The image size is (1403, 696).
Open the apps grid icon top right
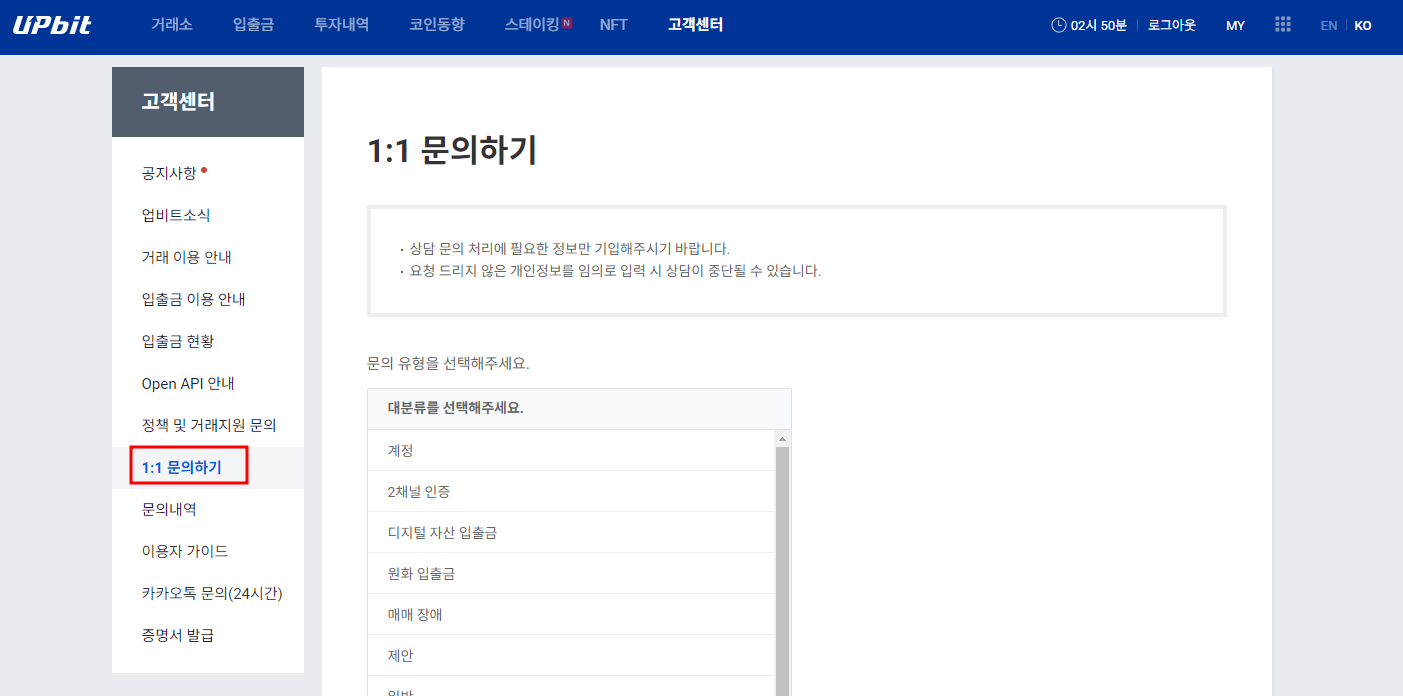coord(1282,24)
